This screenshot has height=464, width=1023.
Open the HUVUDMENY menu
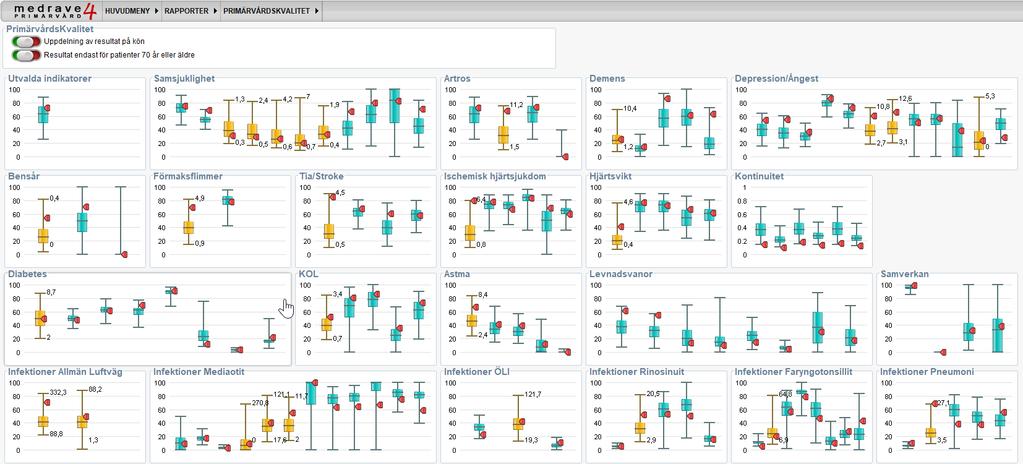[126, 11]
